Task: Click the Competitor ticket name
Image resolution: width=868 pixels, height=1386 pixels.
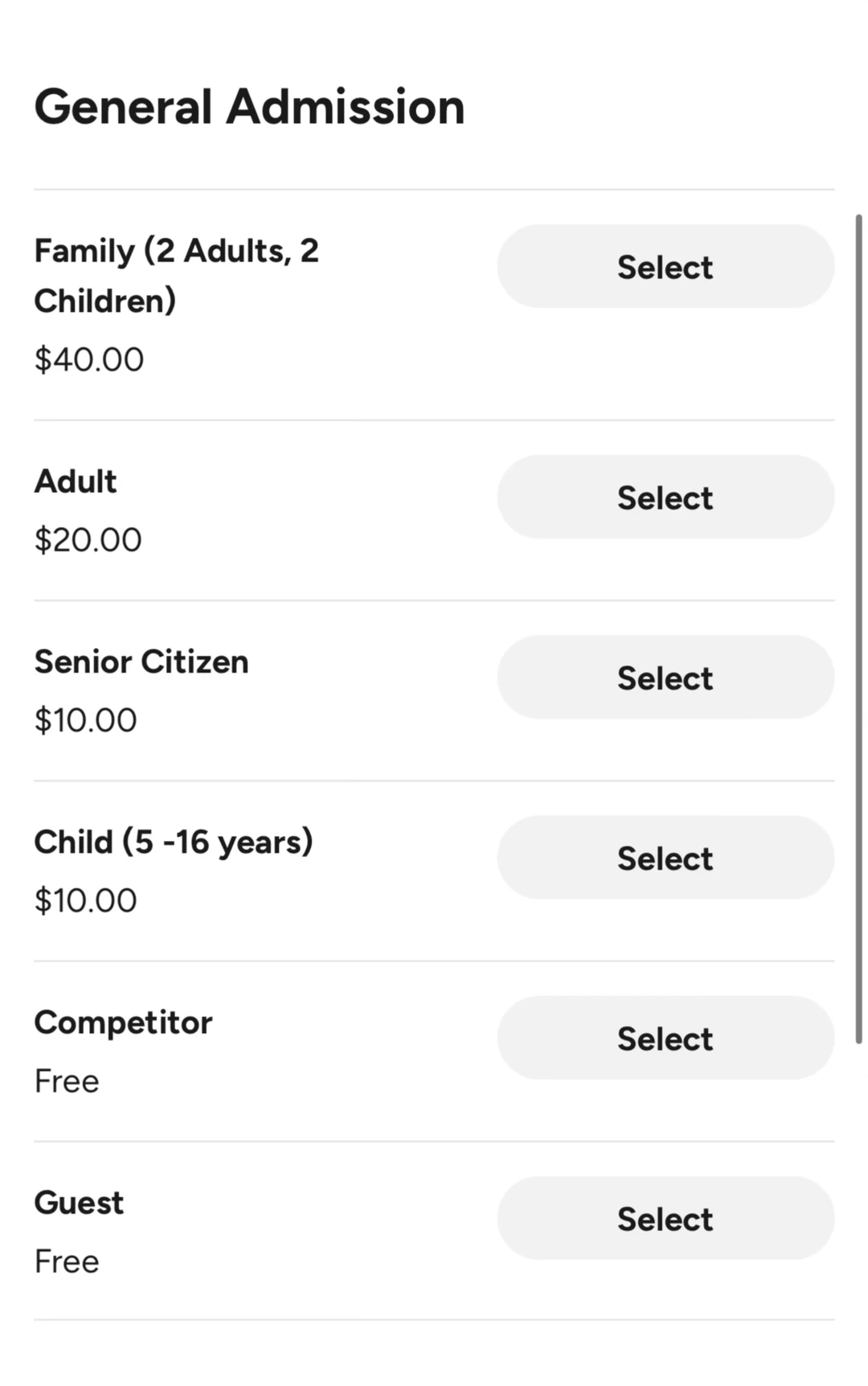Action: click(123, 1023)
